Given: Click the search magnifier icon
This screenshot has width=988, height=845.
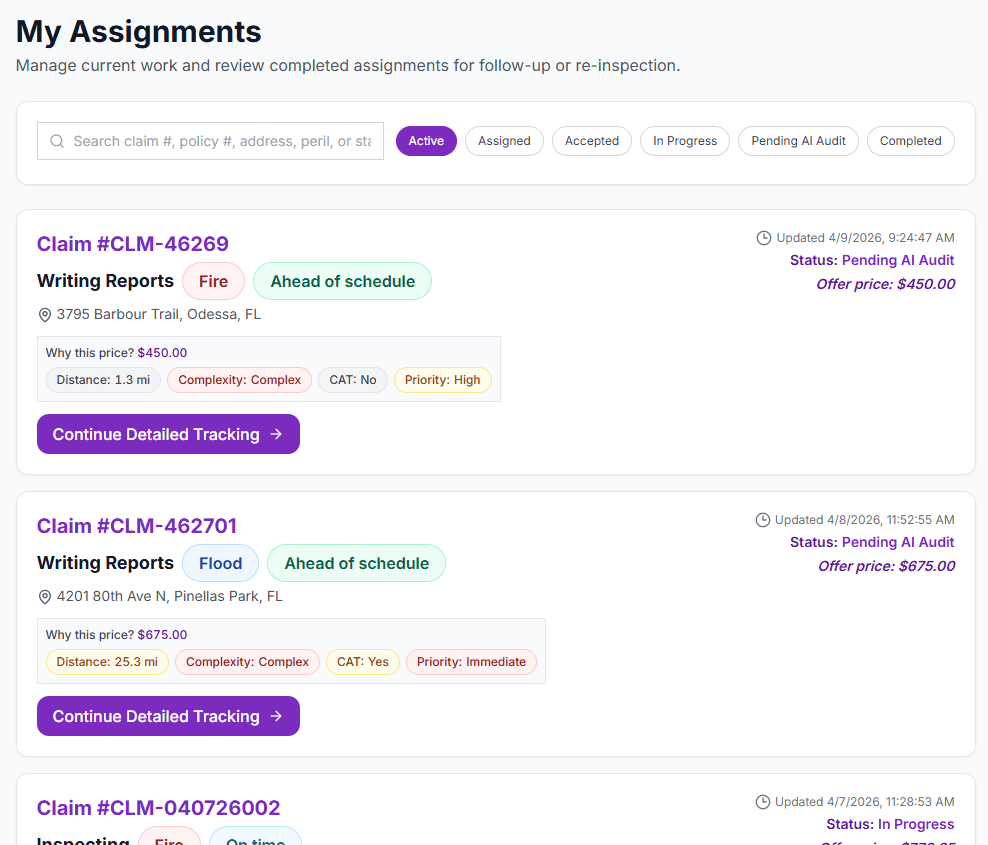Looking at the screenshot, I should click(x=57, y=141).
